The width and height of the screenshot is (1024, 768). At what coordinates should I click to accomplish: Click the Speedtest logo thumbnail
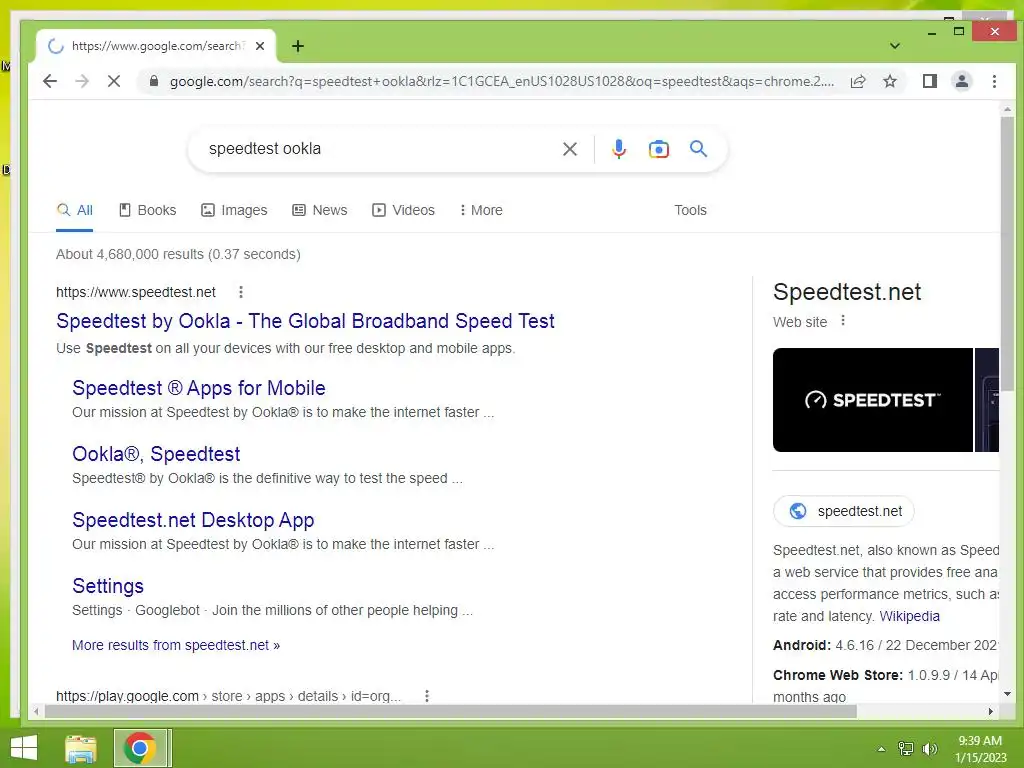coord(872,400)
